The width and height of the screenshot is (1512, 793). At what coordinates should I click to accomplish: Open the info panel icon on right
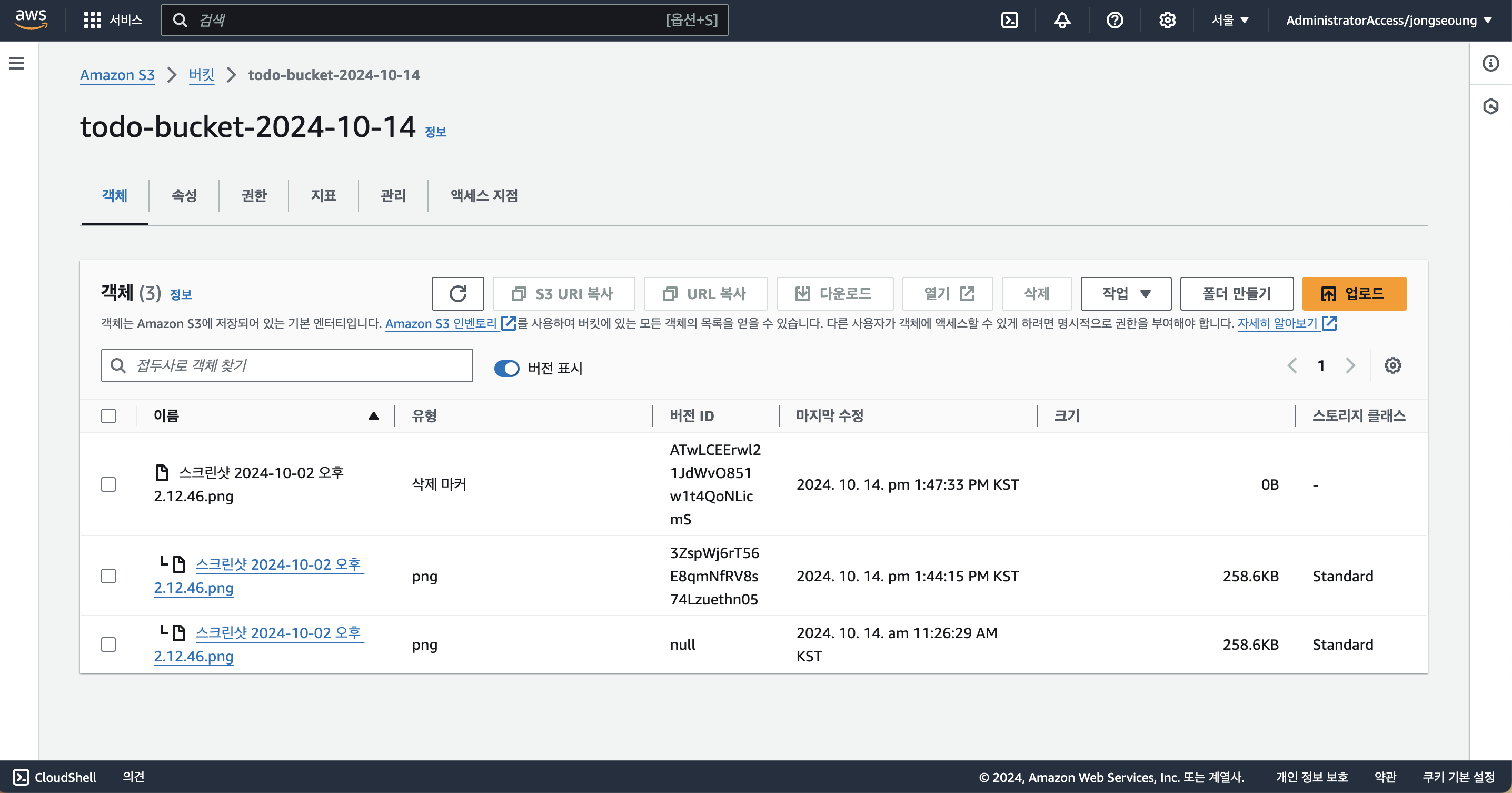pos(1491,63)
